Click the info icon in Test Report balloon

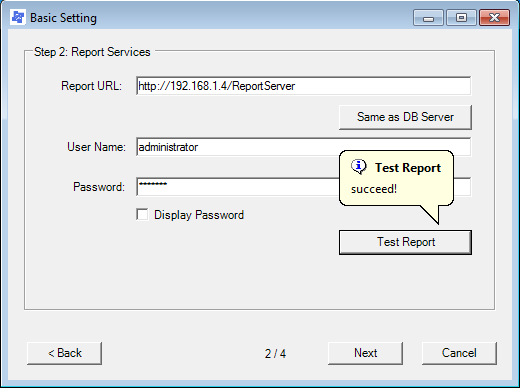359,166
